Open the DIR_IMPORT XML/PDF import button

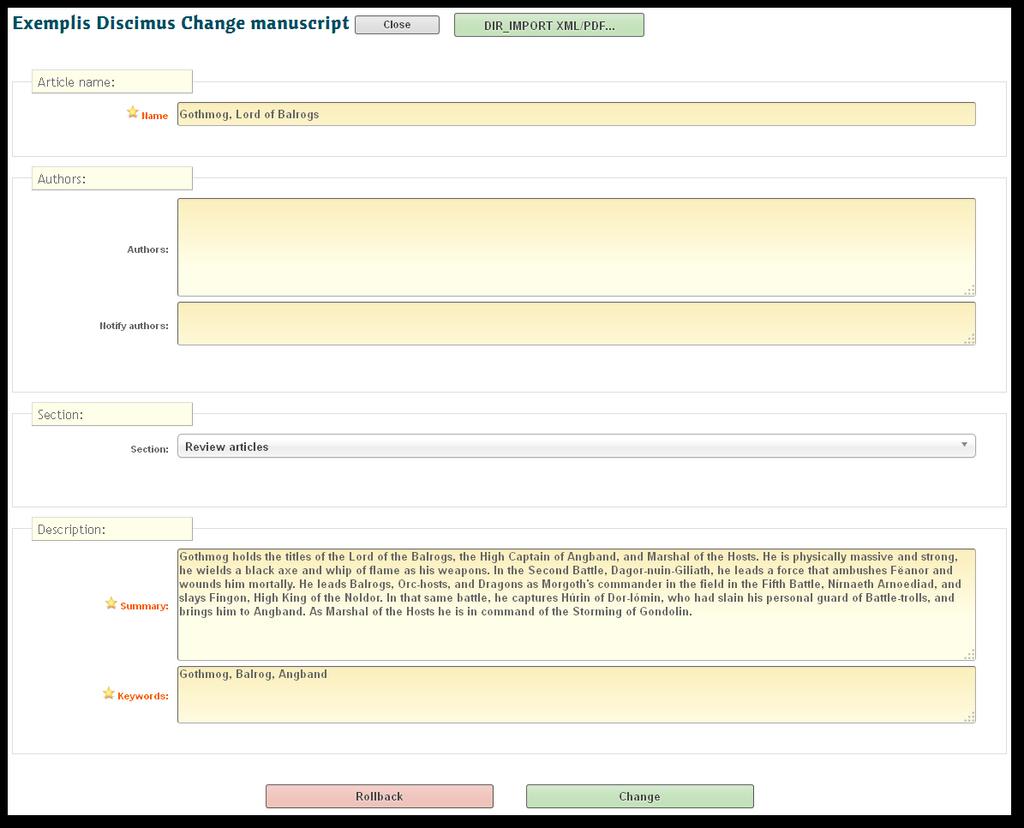549,25
